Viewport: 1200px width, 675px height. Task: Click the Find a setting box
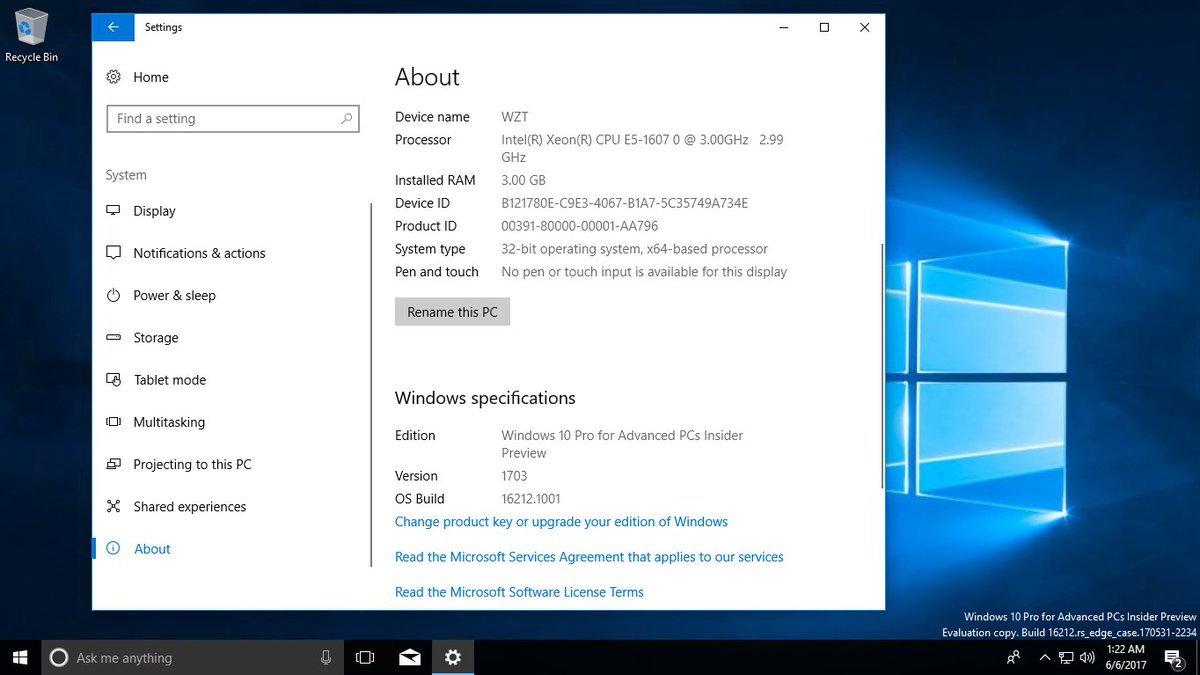233,118
